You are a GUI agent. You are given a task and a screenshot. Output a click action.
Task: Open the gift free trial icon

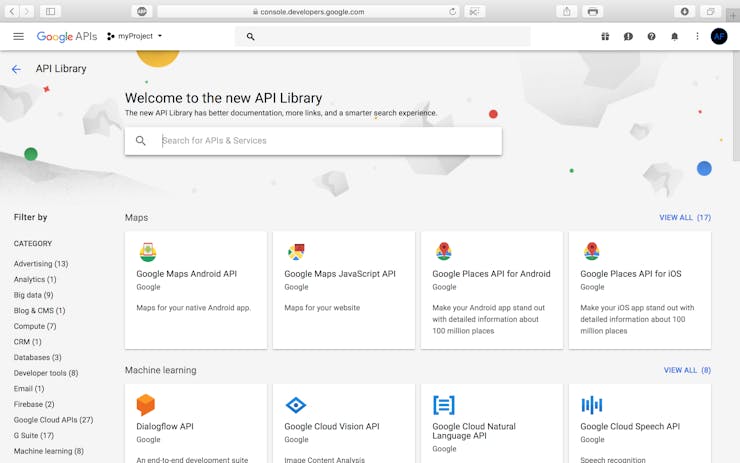click(605, 36)
